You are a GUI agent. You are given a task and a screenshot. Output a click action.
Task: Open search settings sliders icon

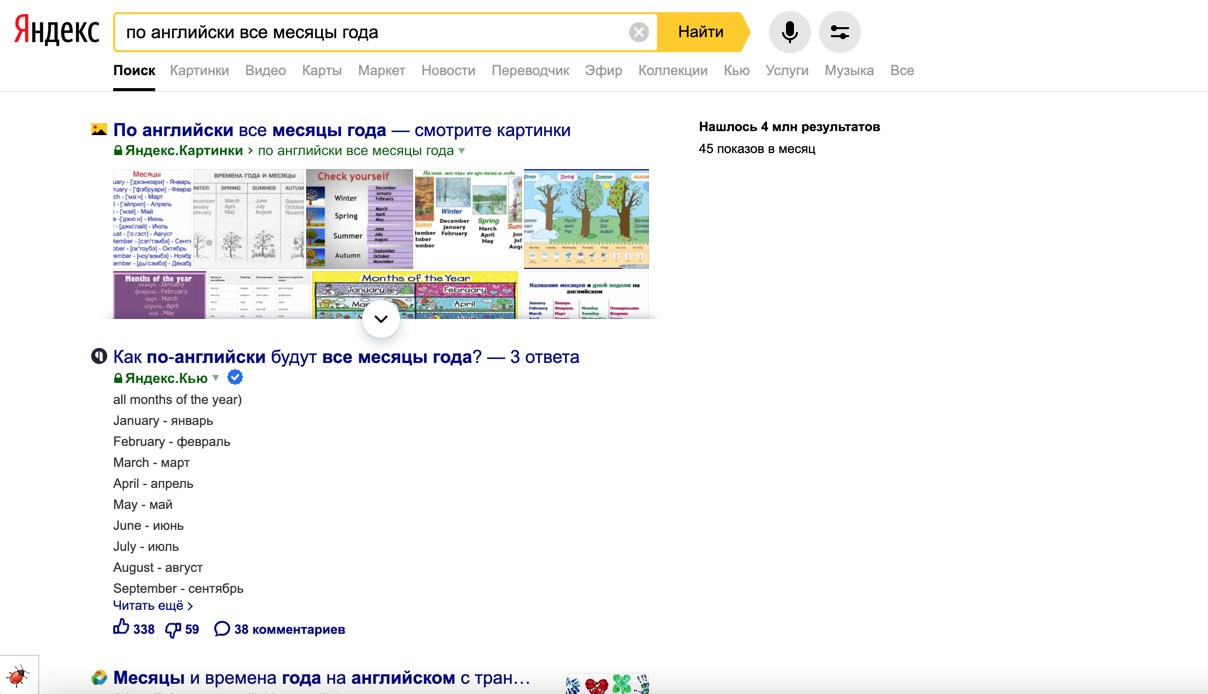840,32
